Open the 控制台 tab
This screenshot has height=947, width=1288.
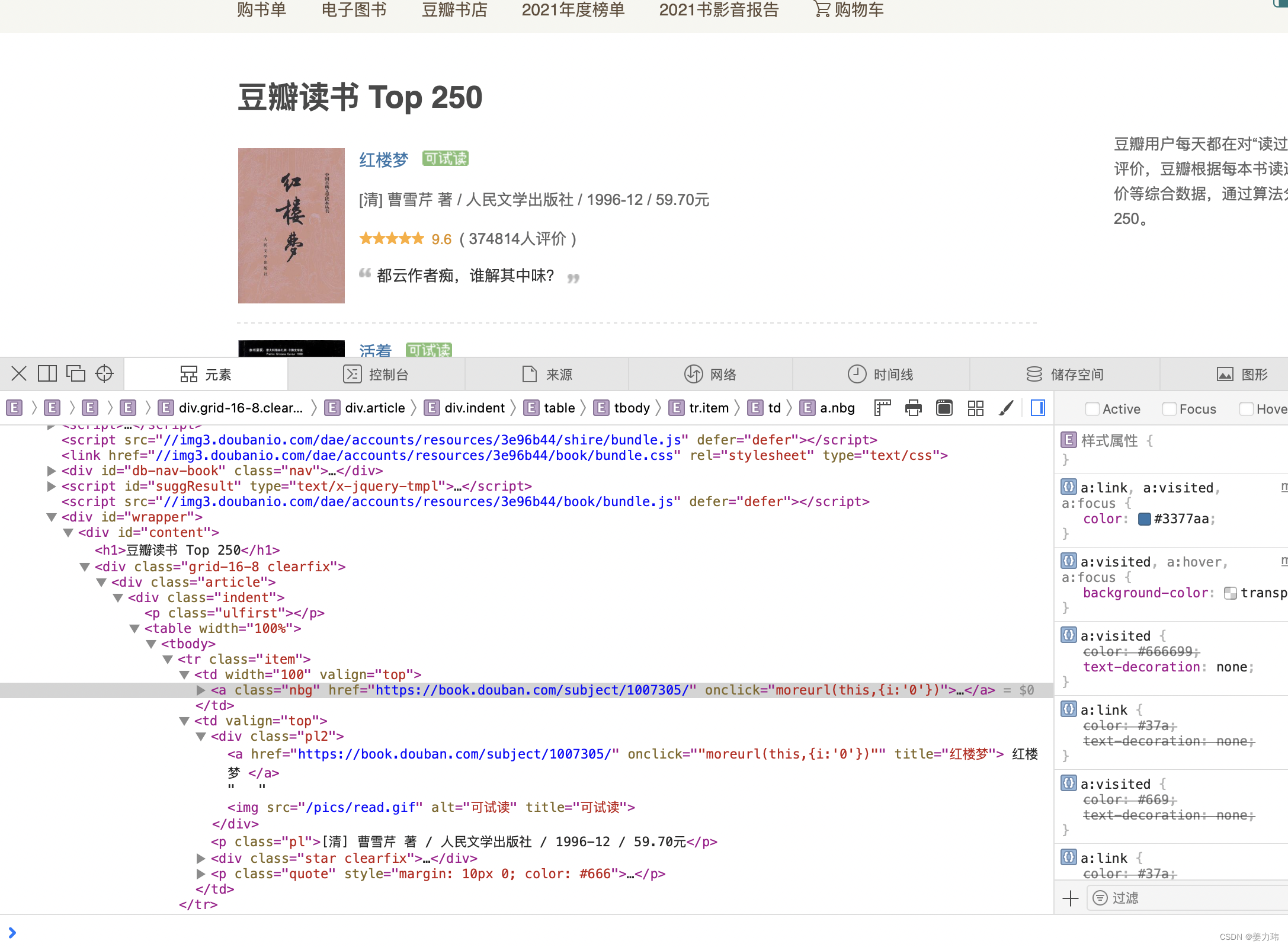click(x=376, y=374)
